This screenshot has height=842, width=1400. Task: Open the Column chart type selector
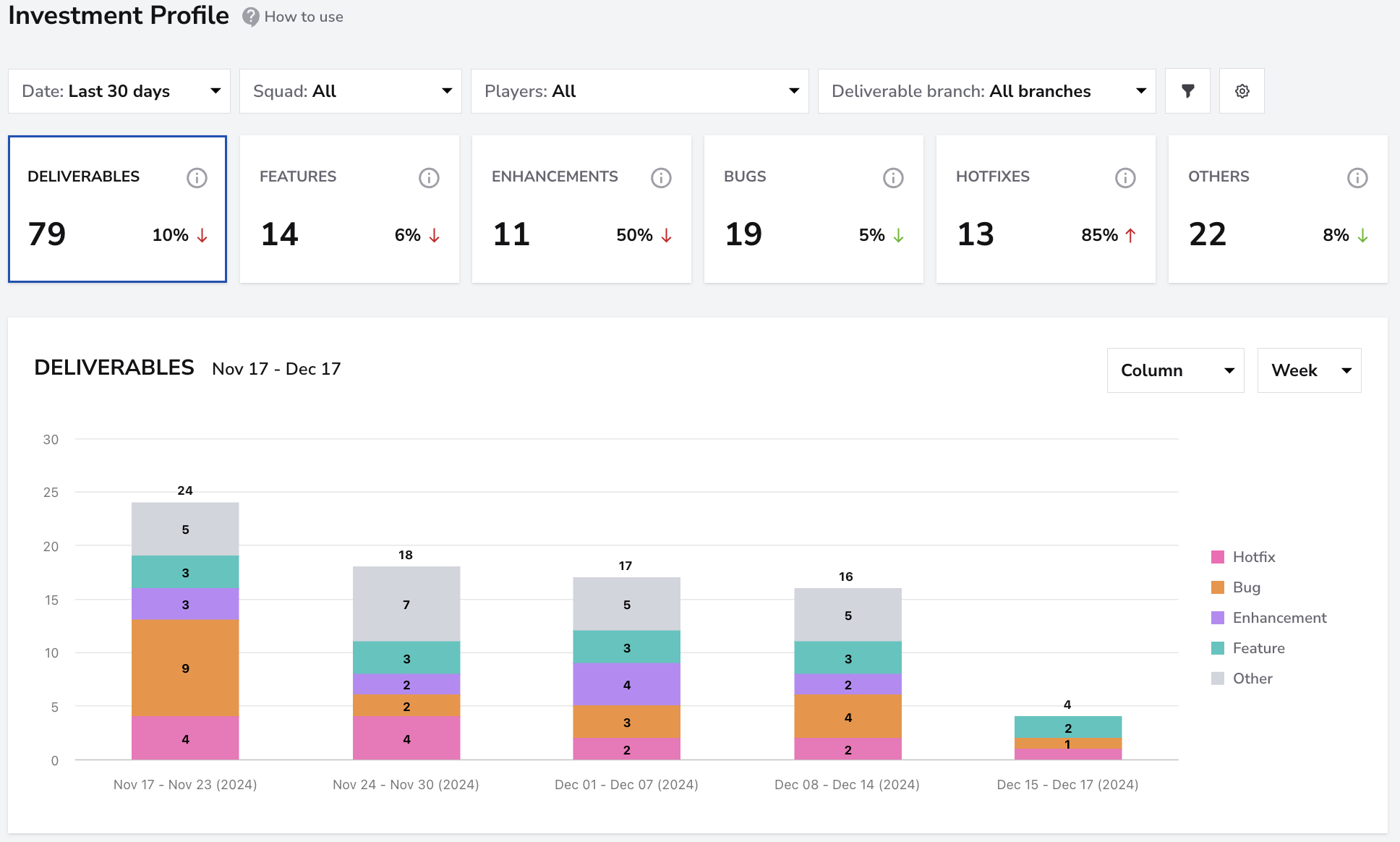pyautogui.click(x=1175, y=370)
